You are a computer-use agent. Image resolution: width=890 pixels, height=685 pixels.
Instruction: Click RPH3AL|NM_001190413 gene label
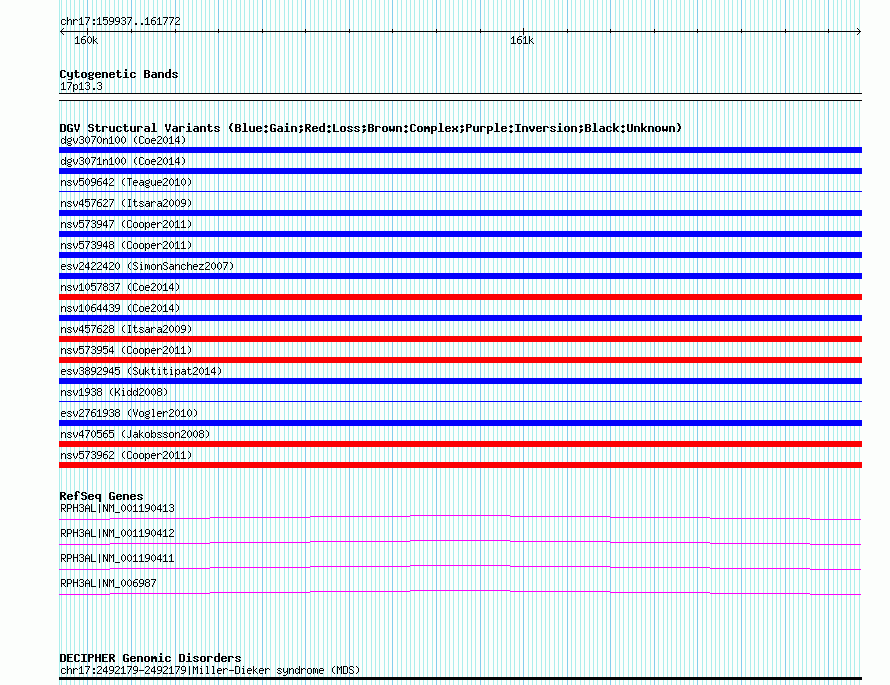click(x=117, y=508)
